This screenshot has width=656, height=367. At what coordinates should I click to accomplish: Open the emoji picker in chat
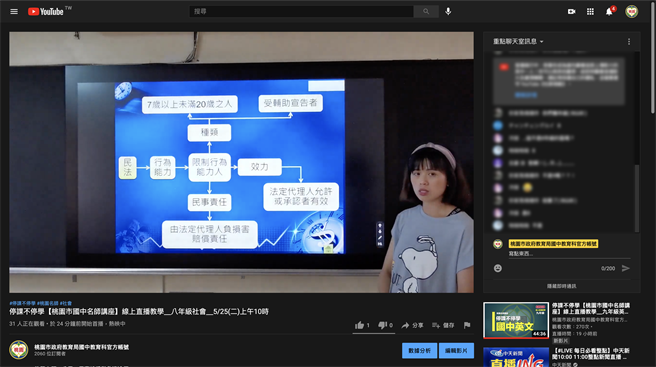[497, 268]
